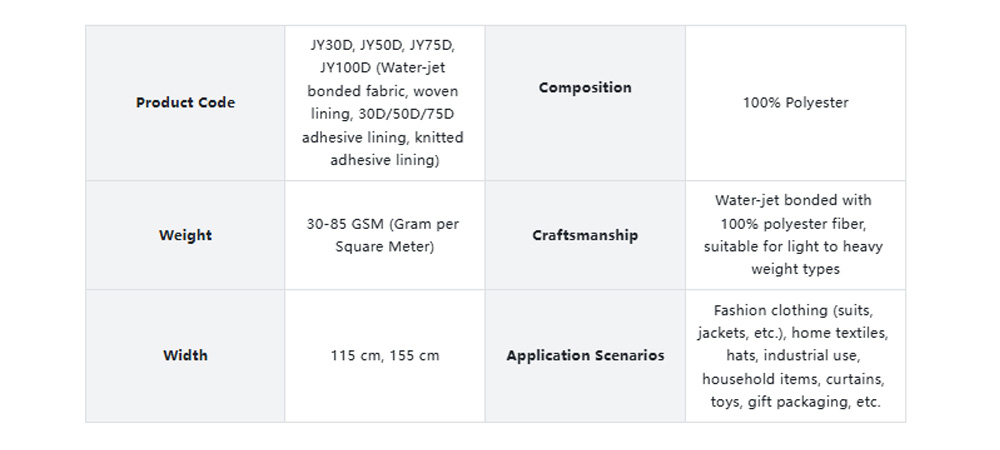Click the 'household items, curtains,' text line
1000x450 pixels.
click(794, 379)
